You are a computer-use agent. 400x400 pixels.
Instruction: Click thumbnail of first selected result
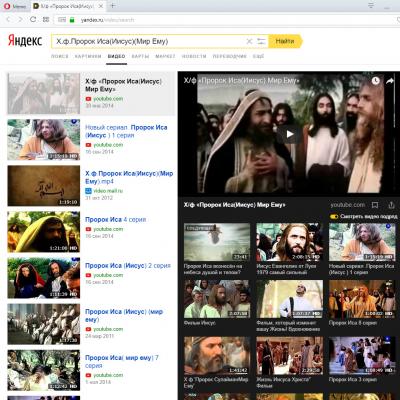(44, 94)
